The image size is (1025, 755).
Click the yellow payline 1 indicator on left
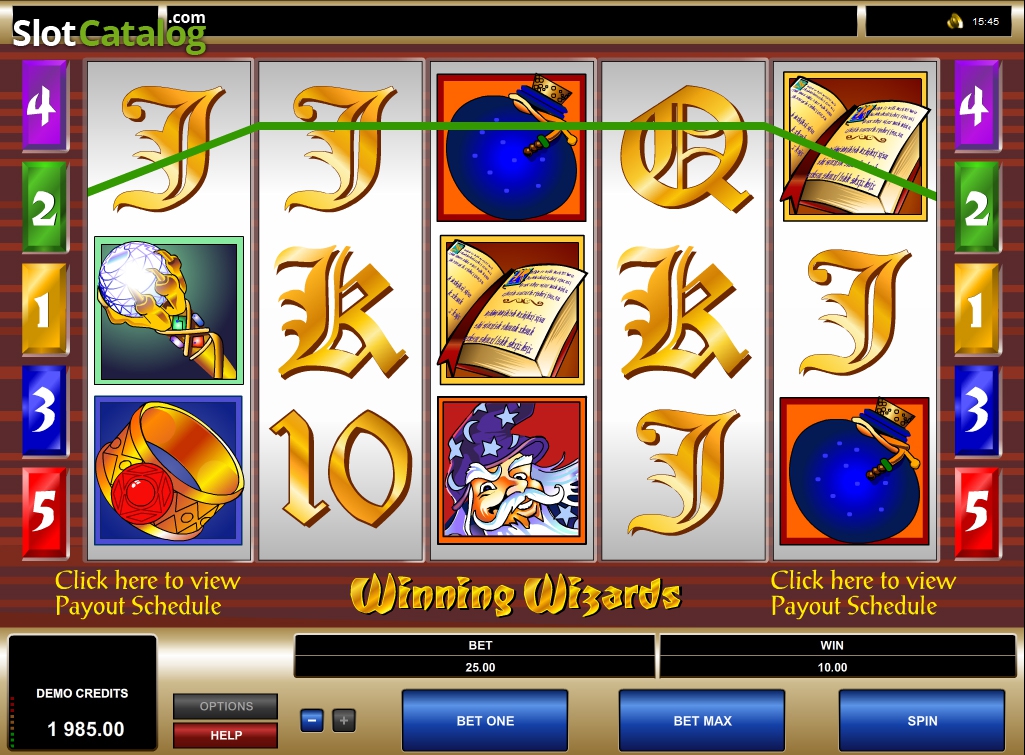pos(44,310)
